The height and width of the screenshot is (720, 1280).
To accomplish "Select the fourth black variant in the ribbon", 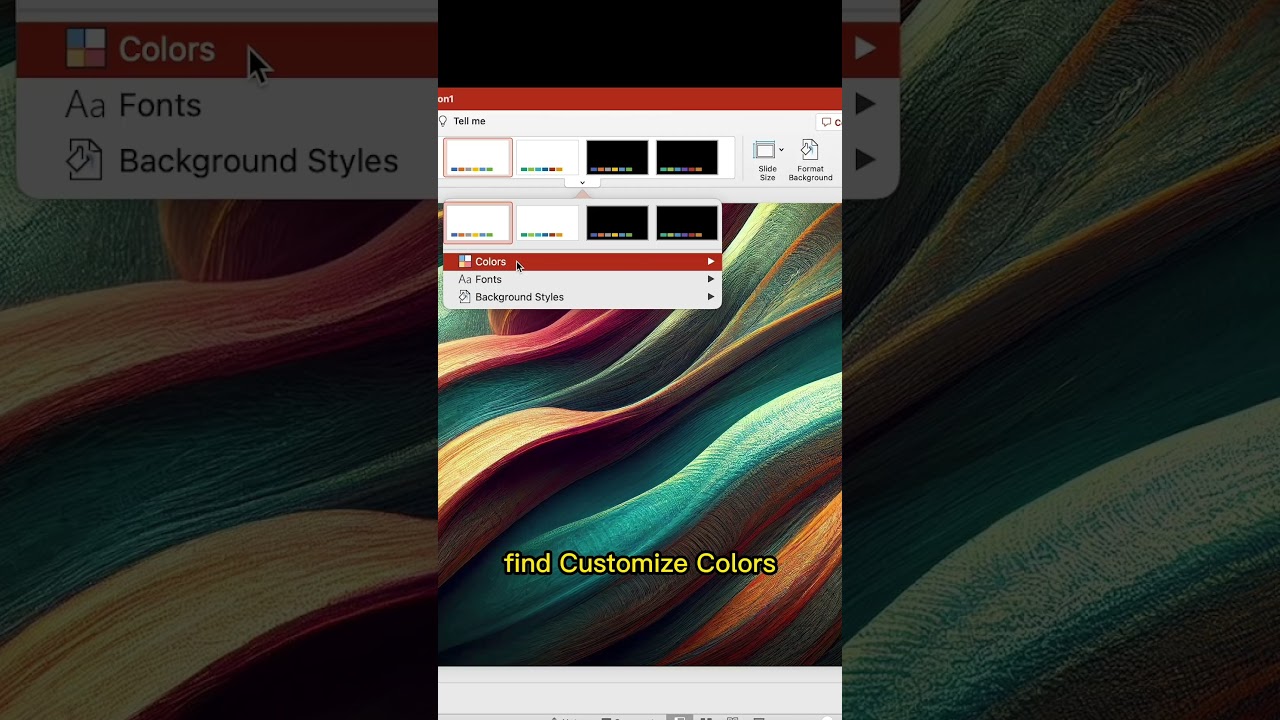I will 687,158.
